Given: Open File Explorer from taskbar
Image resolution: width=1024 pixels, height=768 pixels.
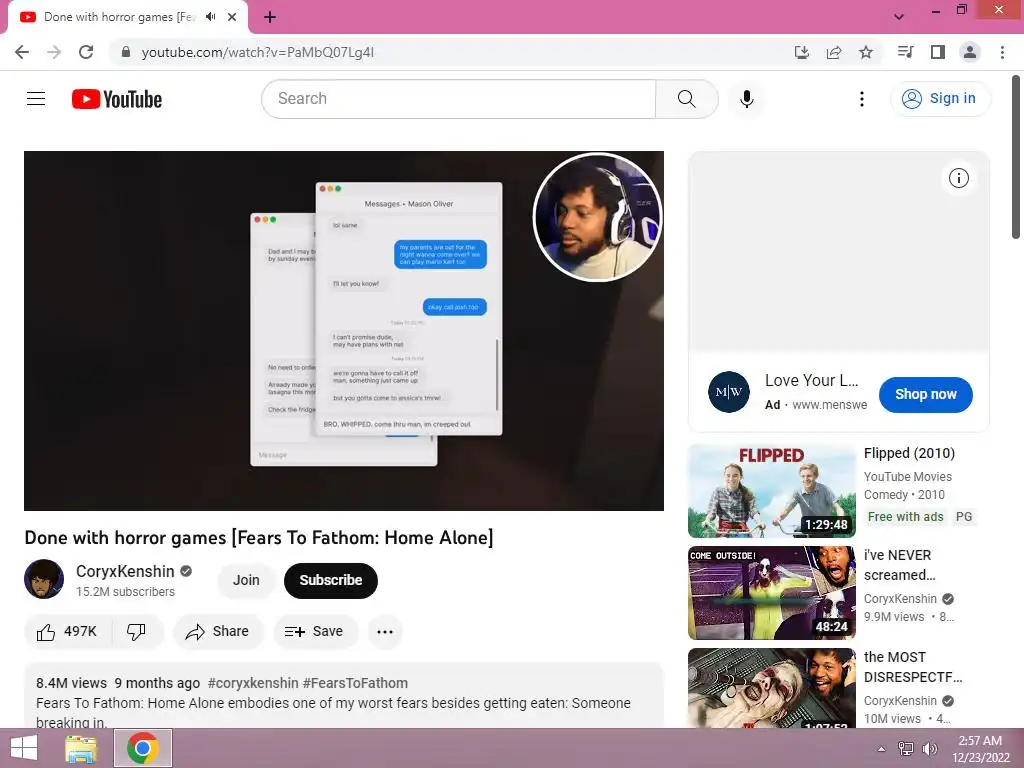Looking at the screenshot, I should coord(81,748).
